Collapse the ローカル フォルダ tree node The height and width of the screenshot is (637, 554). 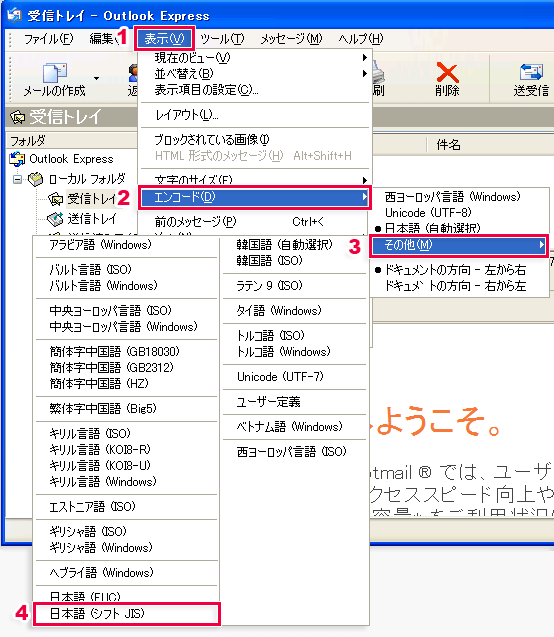(17, 179)
